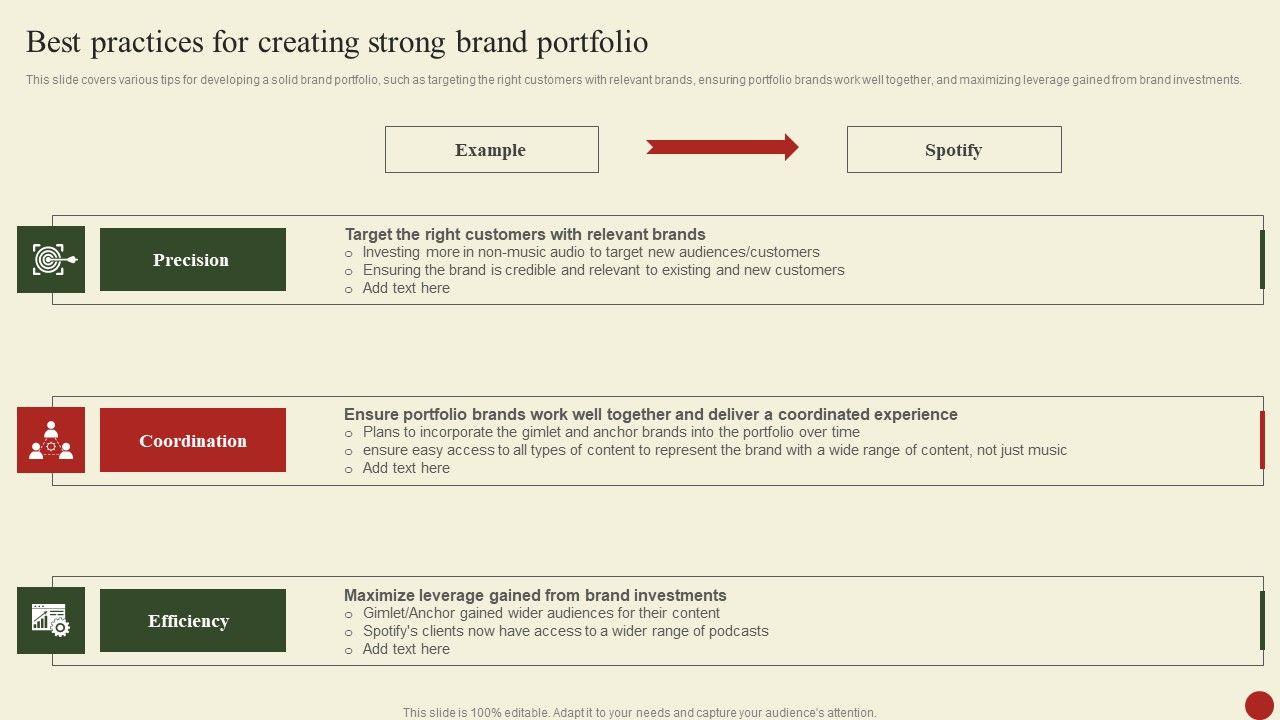Click the red circle in bottom corner
The image size is (1280, 720).
[x=1259, y=704]
